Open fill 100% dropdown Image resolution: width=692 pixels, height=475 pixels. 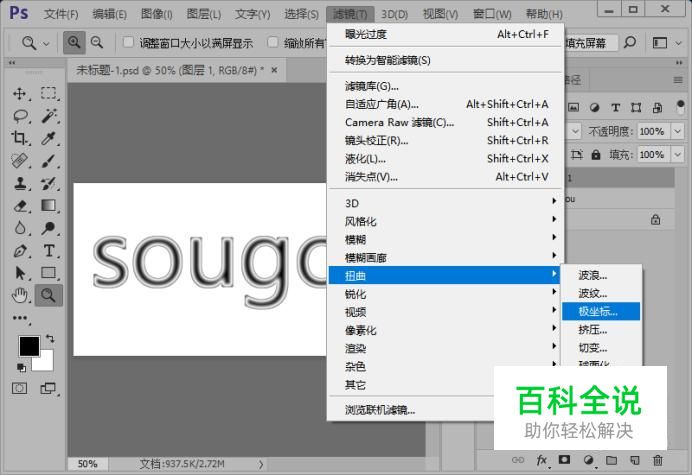pyautogui.click(x=677, y=155)
